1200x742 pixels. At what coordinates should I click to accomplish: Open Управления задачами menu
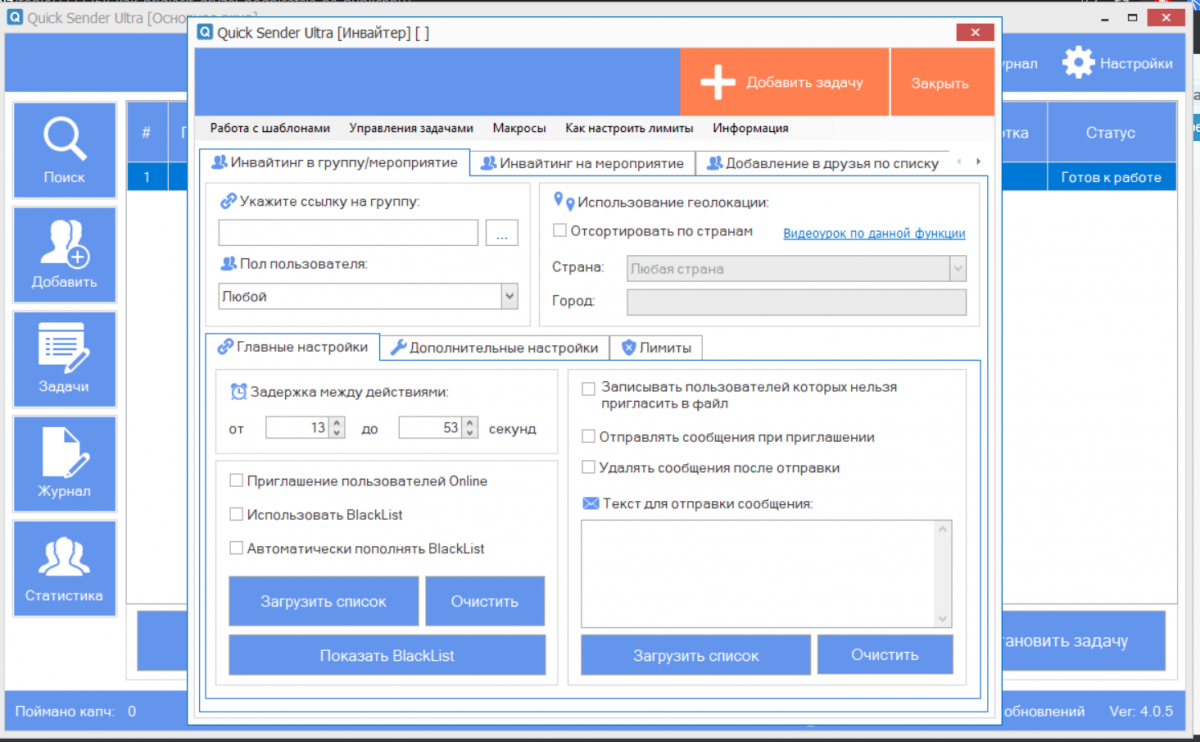pos(411,128)
